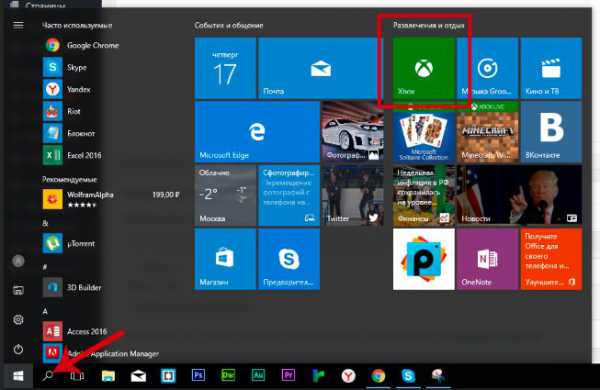Launch the Xbox tile
Screen dimensions: 600x390
point(424,68)
